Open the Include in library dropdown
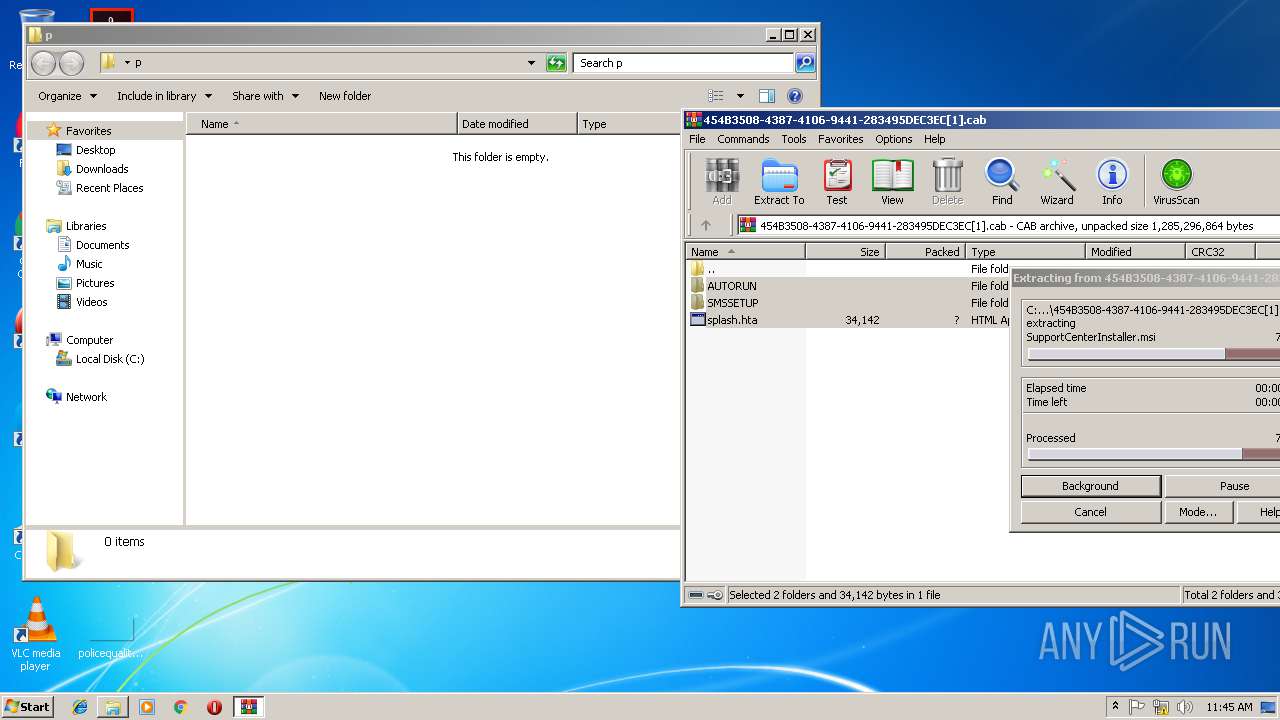The image size is (1280, 720). (x=164, y=96)
